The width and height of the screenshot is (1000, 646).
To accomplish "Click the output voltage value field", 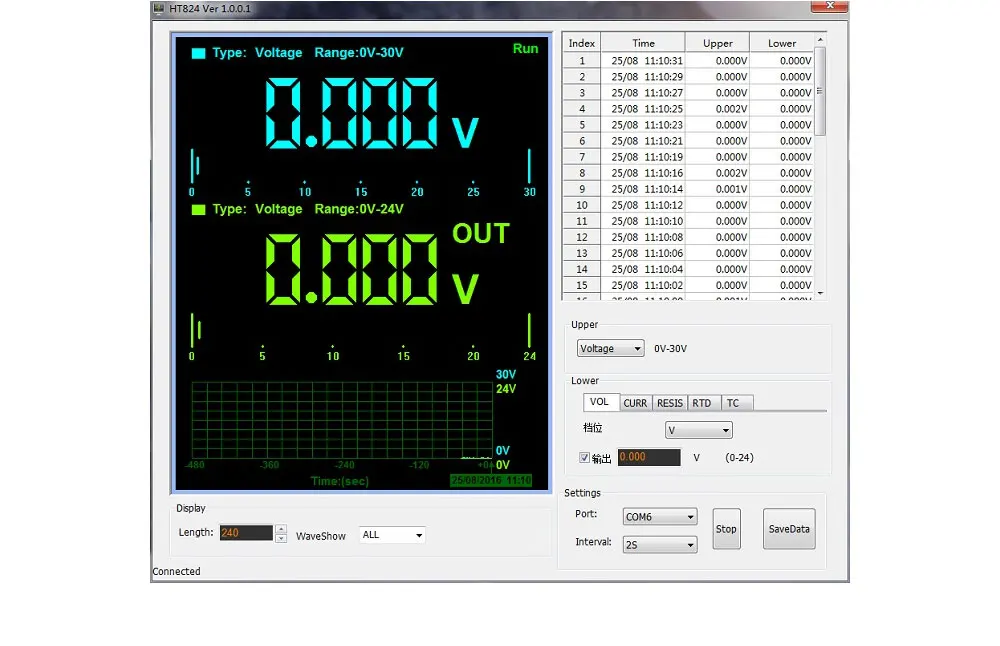I will point(649,457).
